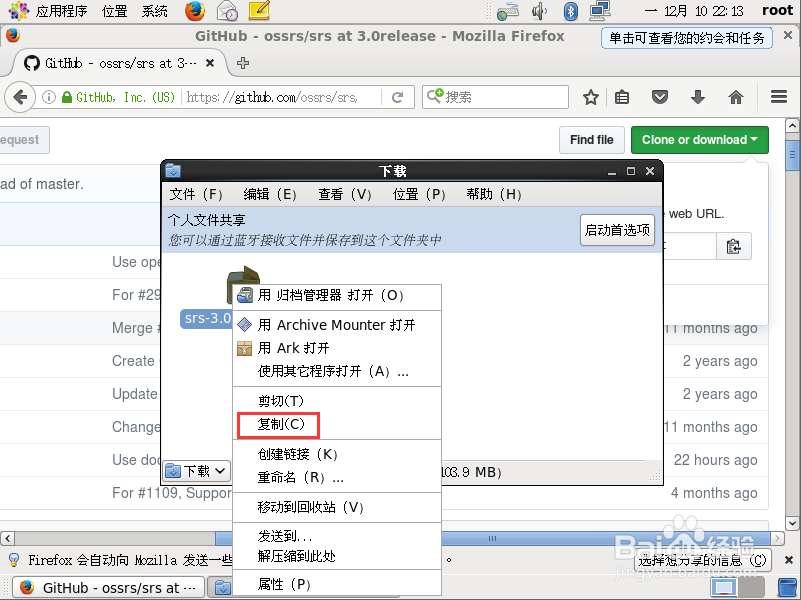The height and width of the screenshot is (600, 801).
Task: Click the volume speaker tray icon
Action: 539,11
